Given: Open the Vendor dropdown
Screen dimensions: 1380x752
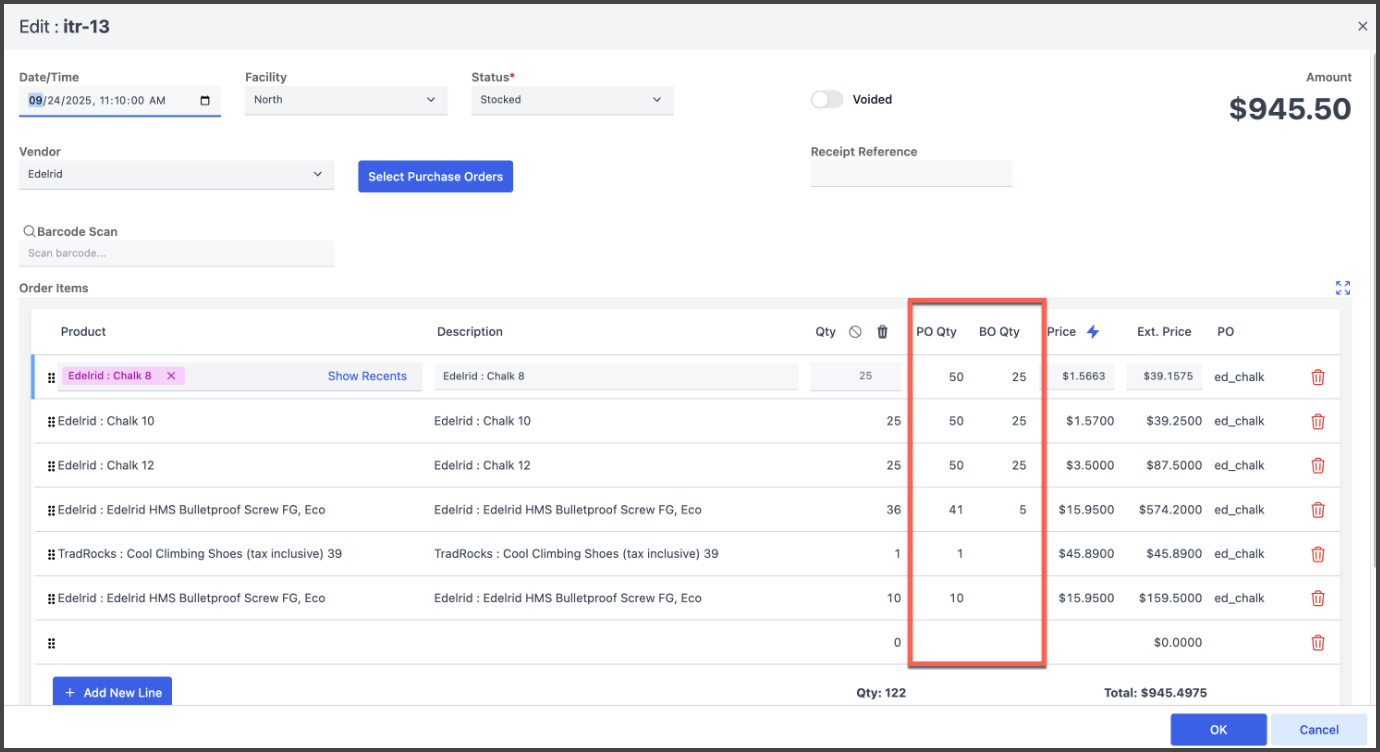Looking at the screenshot, I should 176,174.
